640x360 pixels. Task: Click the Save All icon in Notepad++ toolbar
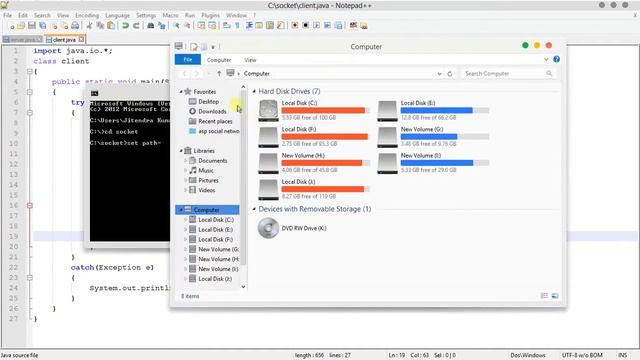[x=42, y=26]
